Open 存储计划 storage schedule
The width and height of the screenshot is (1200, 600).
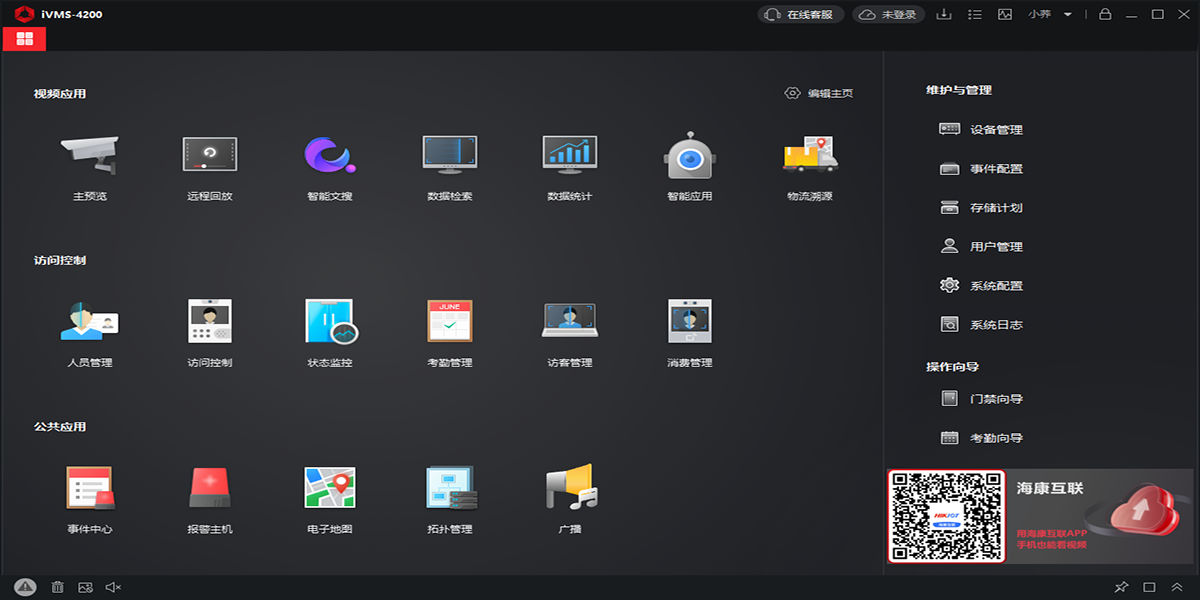(x=982, y=207)
